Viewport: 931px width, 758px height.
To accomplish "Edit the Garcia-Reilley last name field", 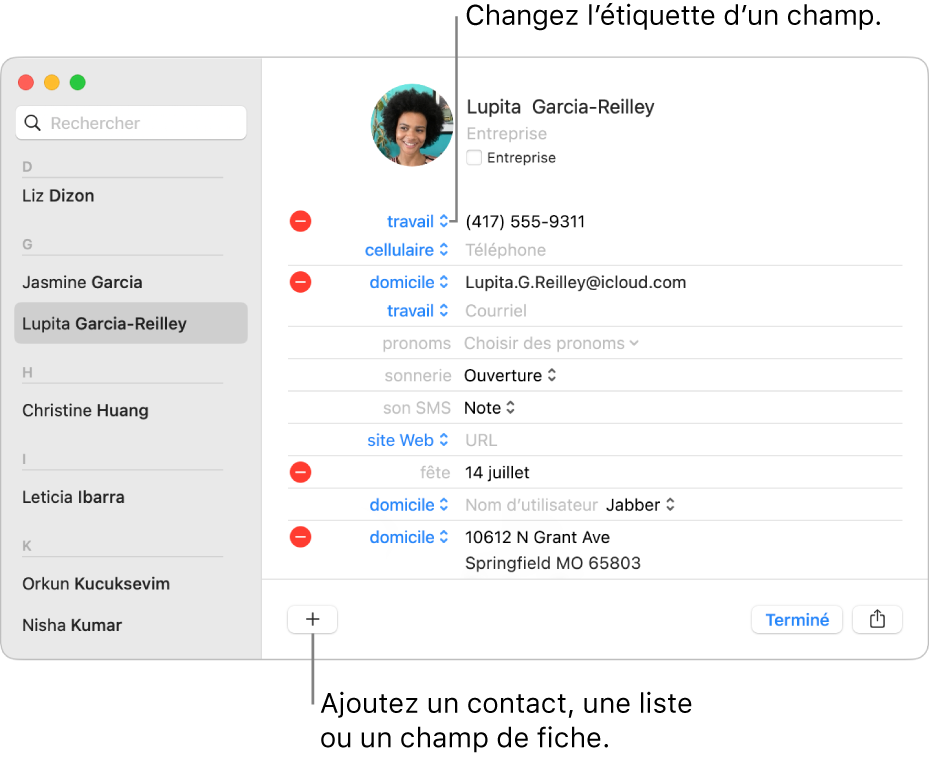I will (593, 107).
